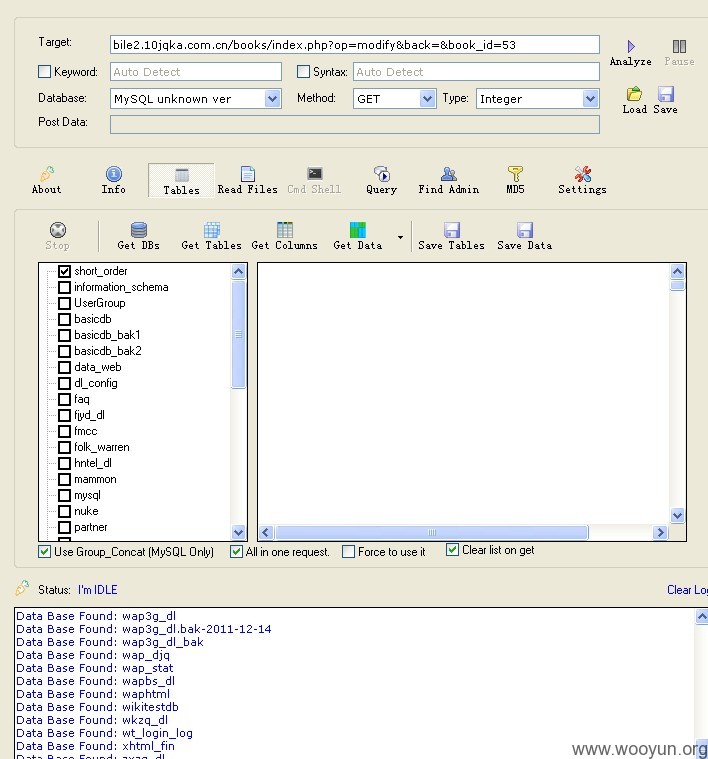The height and width of the screenshot is (759, 708).
Task: Open the Cmd Shell section
Action: pyautogui.click(x=315, y=180)
